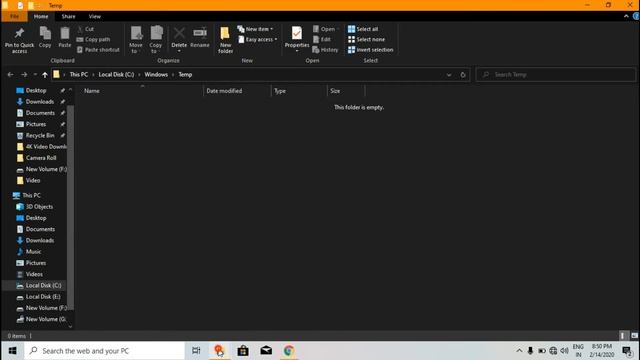Click Invert selection in ribbon
The height and width of the screenshot is (360, 640).
[x=371, y=50]
